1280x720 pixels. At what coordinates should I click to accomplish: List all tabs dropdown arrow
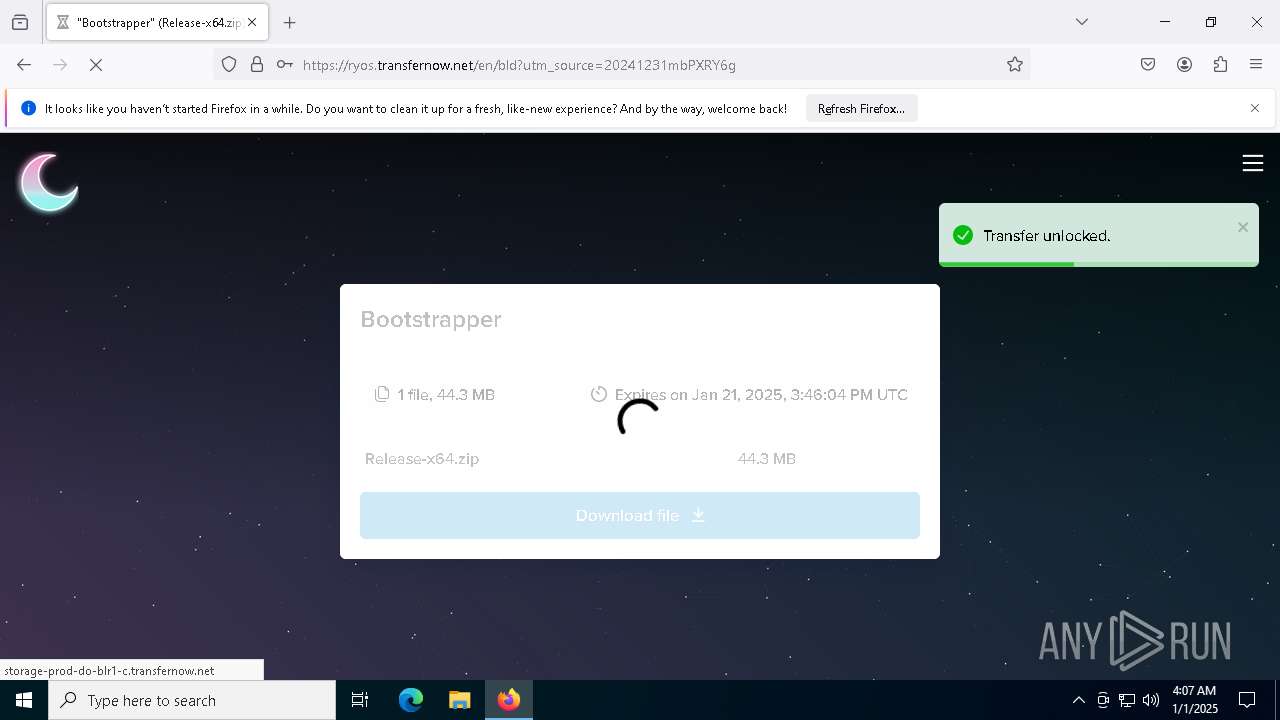coord(1082,22)
